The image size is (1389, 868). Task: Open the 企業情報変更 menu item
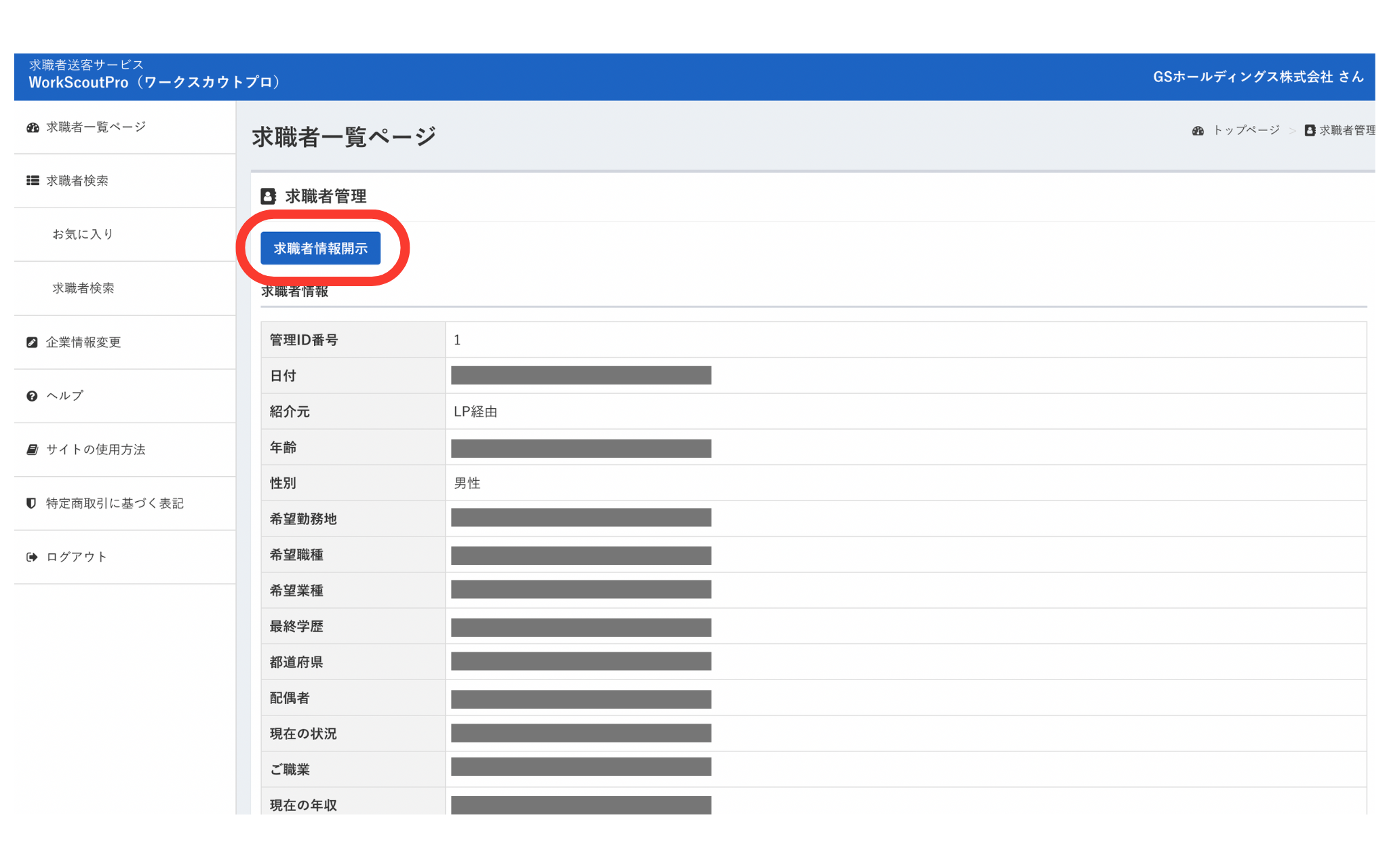pyautogui.click(x=83, y=342)
